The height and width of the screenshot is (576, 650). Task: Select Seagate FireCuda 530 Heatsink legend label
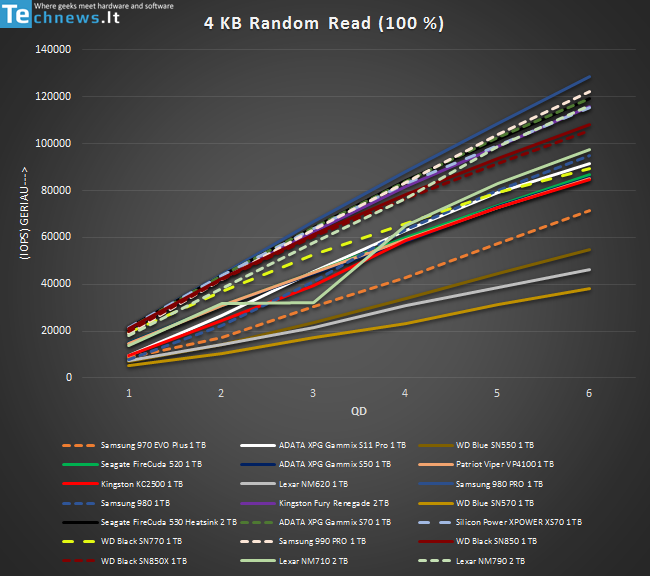(169, 522)
